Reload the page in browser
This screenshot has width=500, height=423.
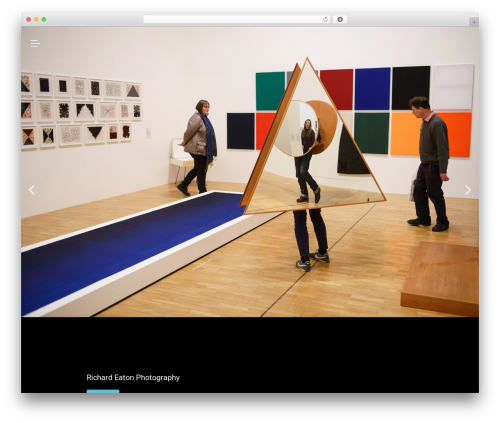325,20
